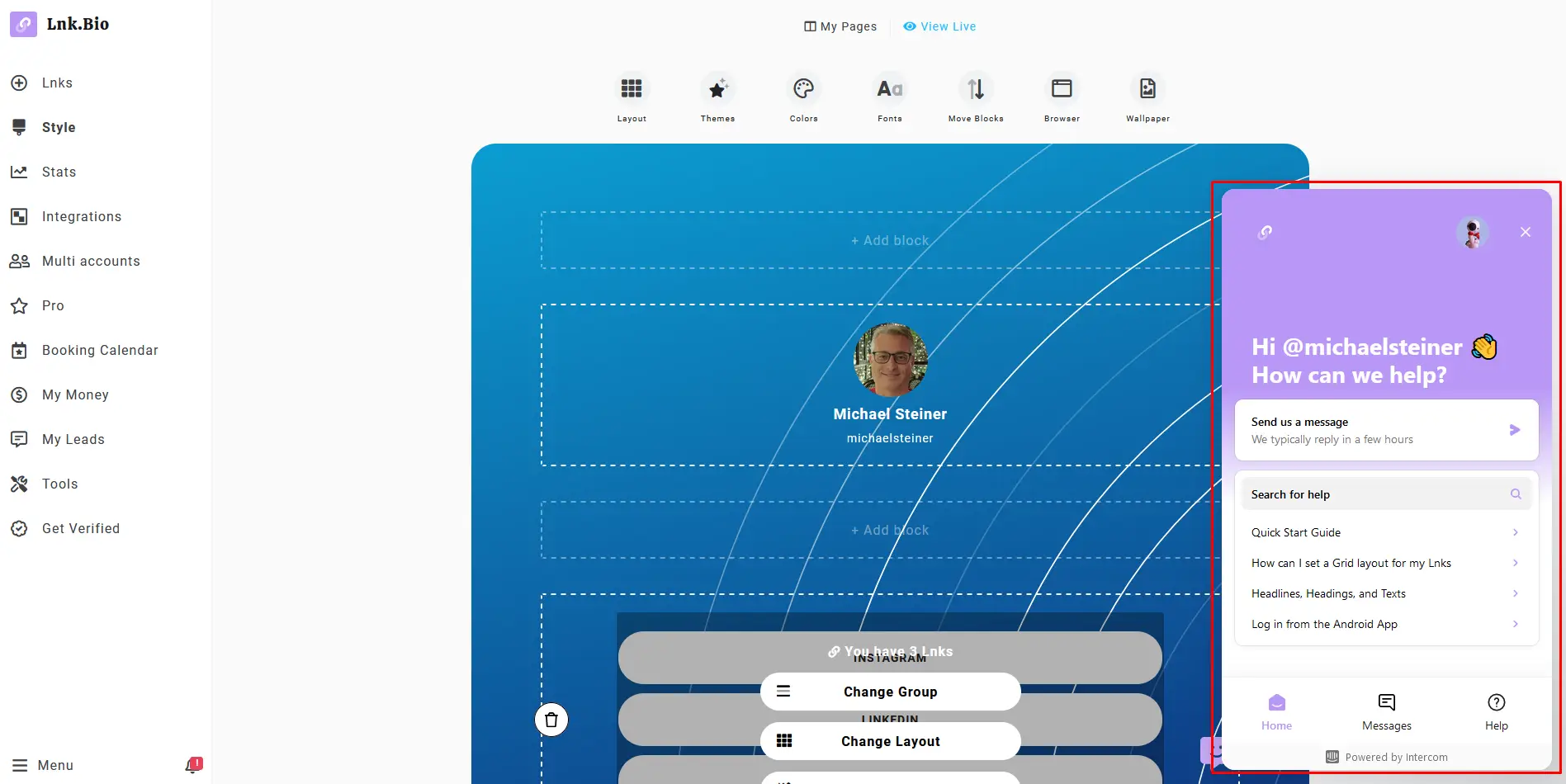Open the Wallpaper tool icon
Viewport: 1566px width, 784px height.
pyautogui.click(x=1147, y=88)
